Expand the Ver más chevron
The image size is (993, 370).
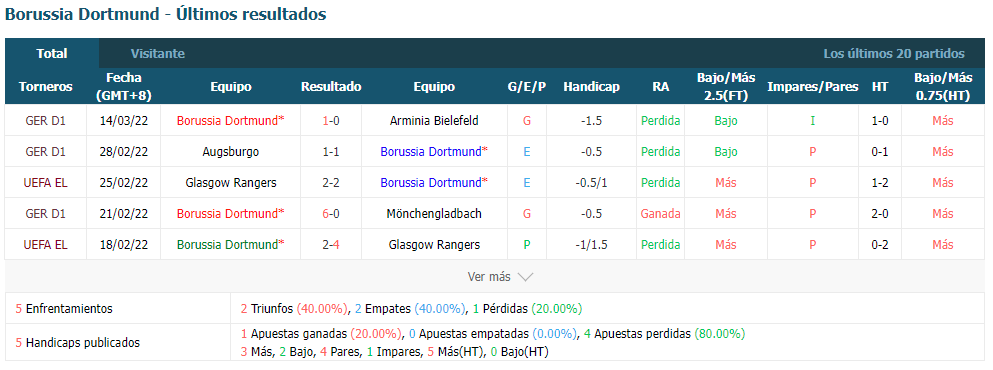pos(525,277)
